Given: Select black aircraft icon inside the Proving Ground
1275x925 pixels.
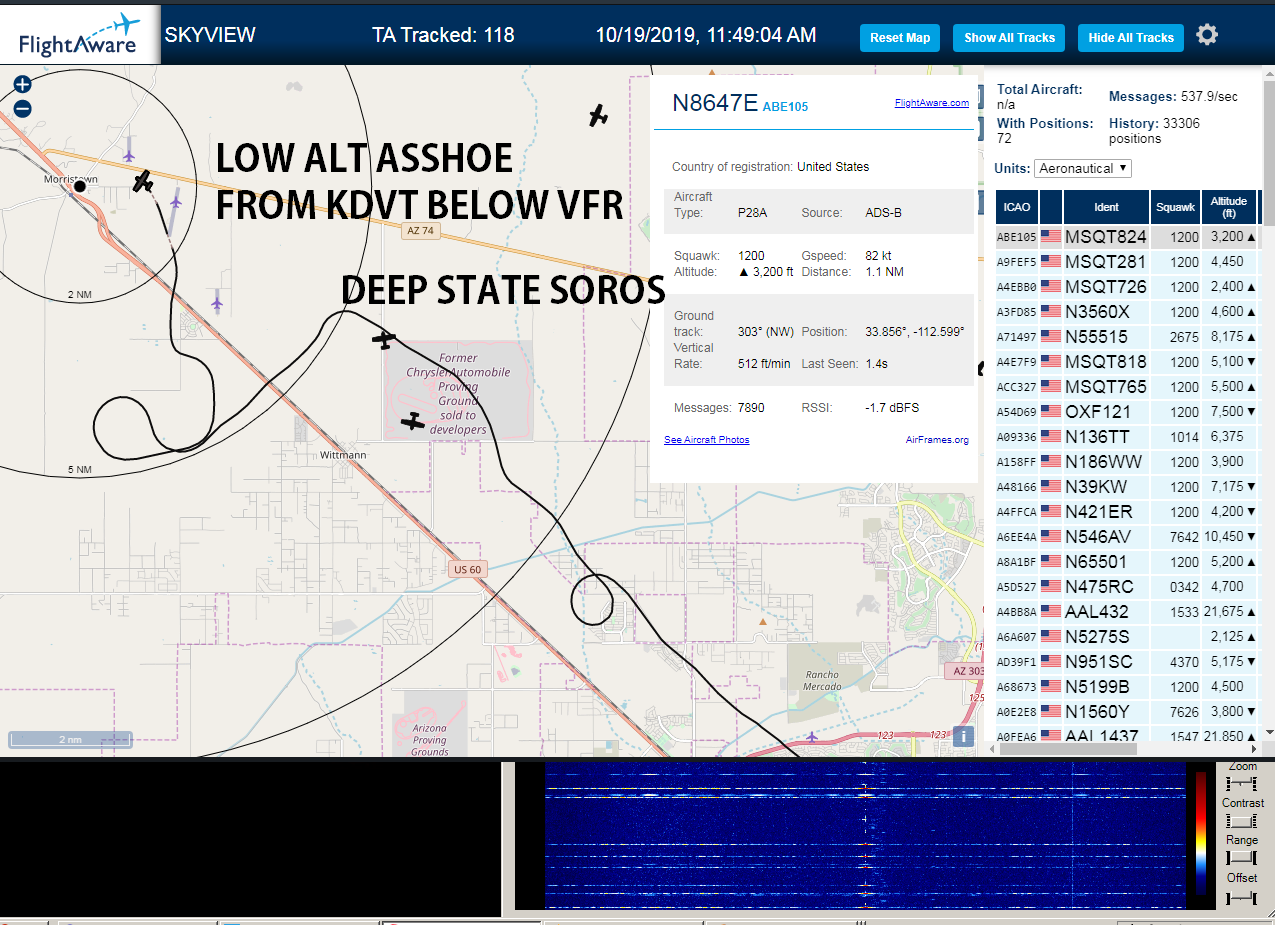Looking at the screenshot, I should coord(413,422).
